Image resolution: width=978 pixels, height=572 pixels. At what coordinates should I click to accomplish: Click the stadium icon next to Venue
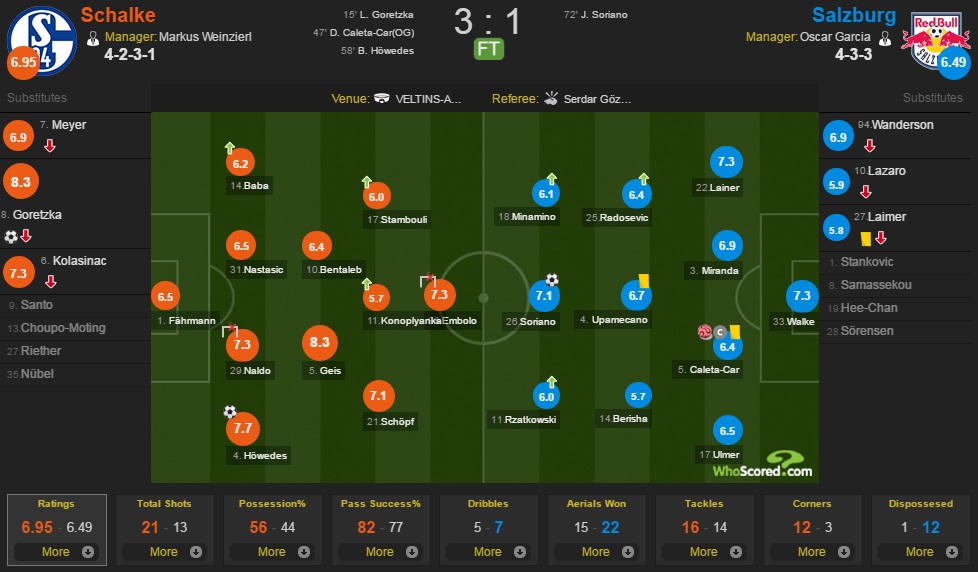pyautogui.click(x=382, y=99)
